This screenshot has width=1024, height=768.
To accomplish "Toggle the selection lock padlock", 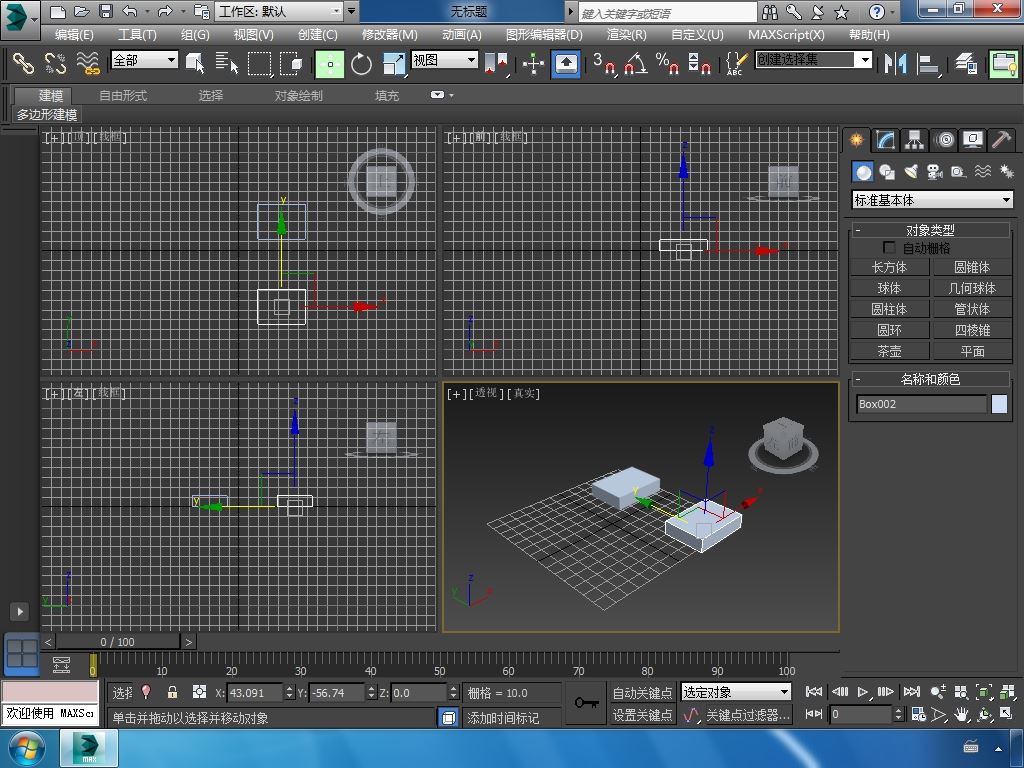I will pos(172,692).
